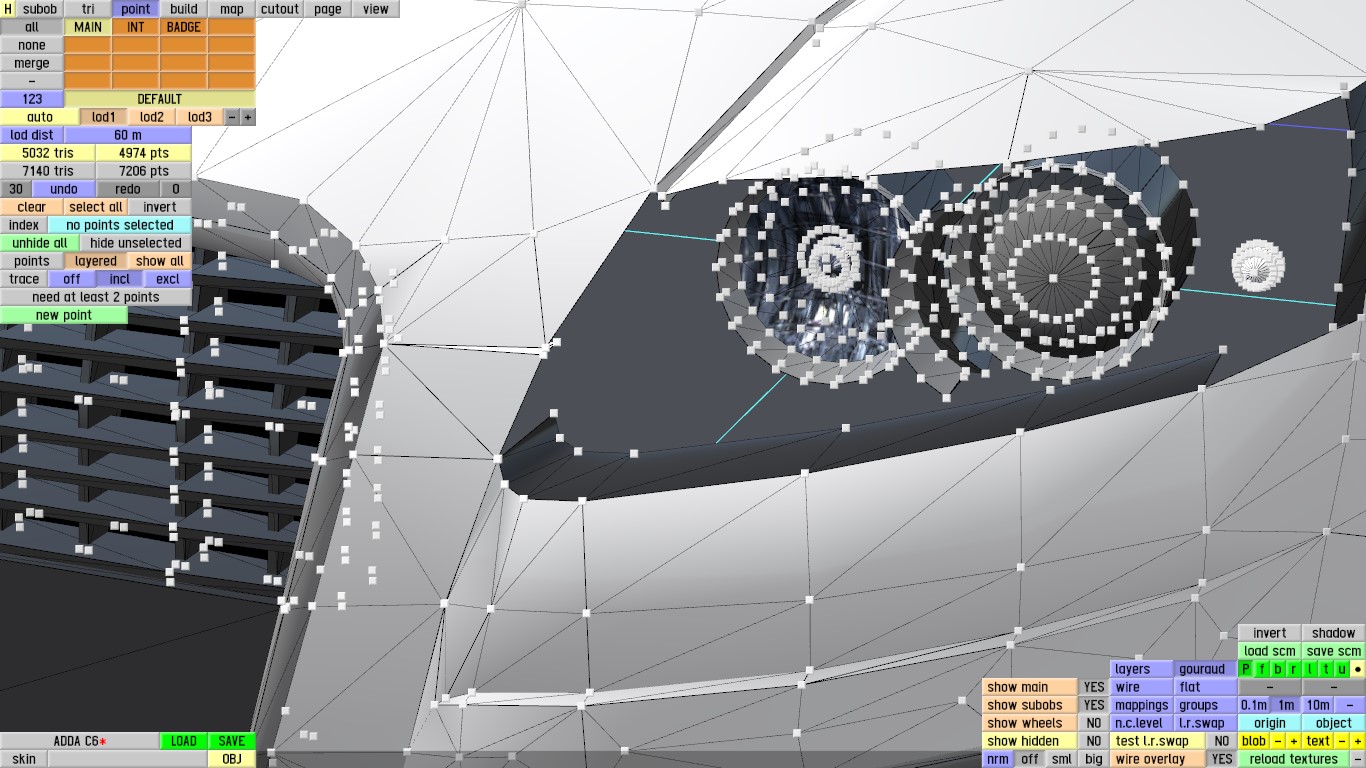Create a new point
This screenshot has width=1366, height=768.
click(64, 315)
